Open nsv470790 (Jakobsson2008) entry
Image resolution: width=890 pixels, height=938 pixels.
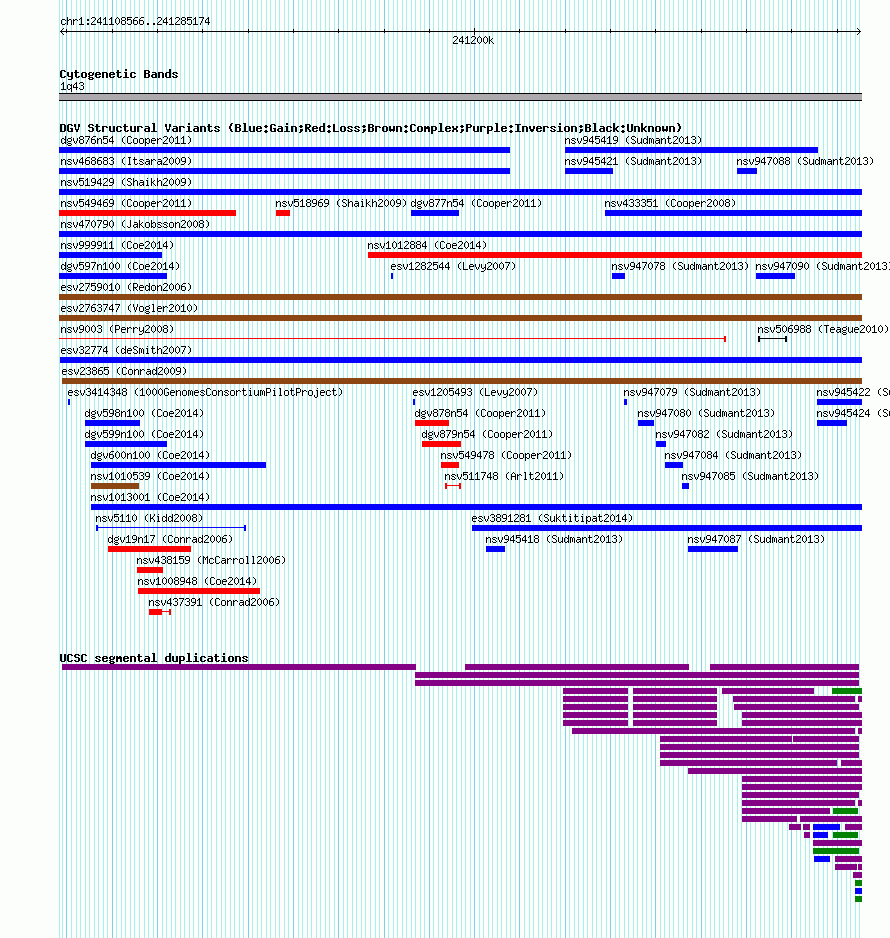(135, 224)
